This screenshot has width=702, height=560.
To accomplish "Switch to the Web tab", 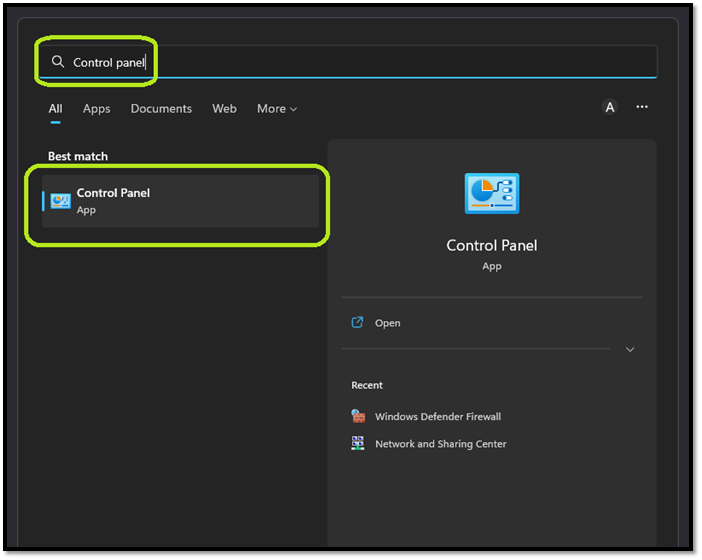I will pos(224,109).
